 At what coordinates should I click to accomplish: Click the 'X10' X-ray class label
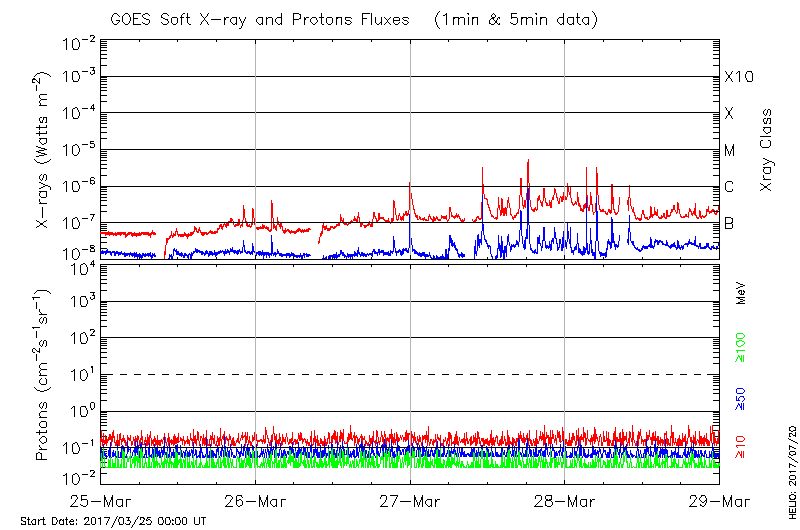click(x=738, y=77)
